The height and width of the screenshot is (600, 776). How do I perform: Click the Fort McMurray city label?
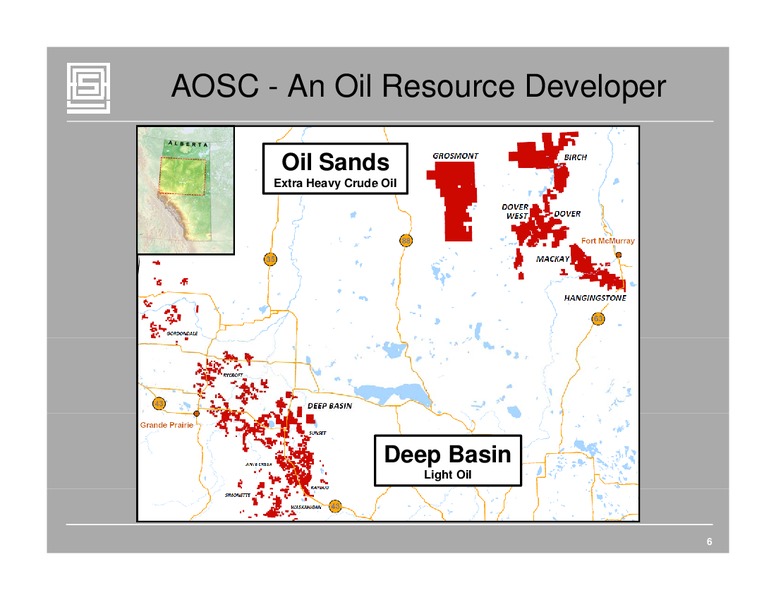point(607,241)
